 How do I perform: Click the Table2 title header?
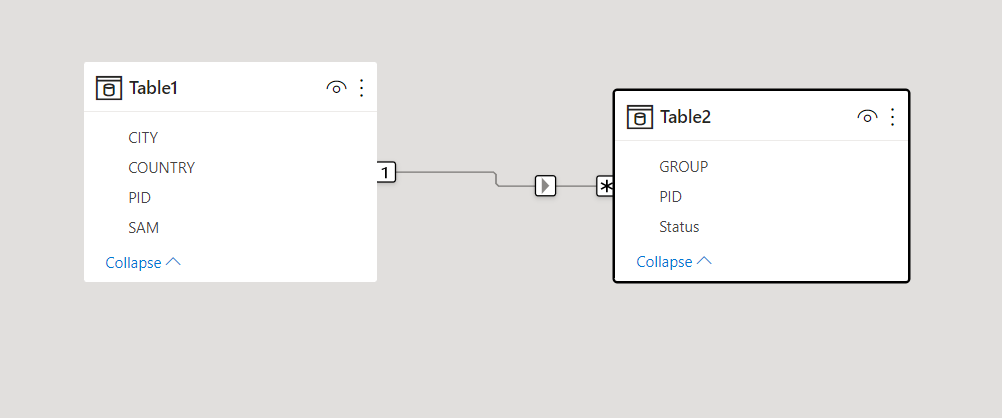[685, 117]
